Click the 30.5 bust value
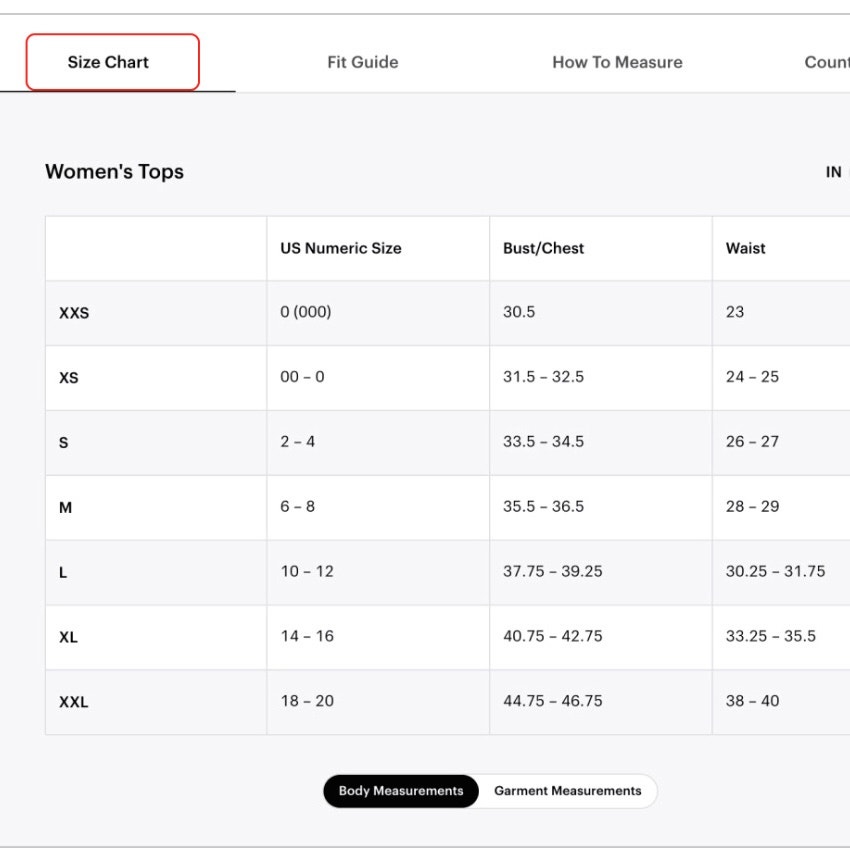Image resolution: width=850 pixels, height=850 pixels. point(519,312)
